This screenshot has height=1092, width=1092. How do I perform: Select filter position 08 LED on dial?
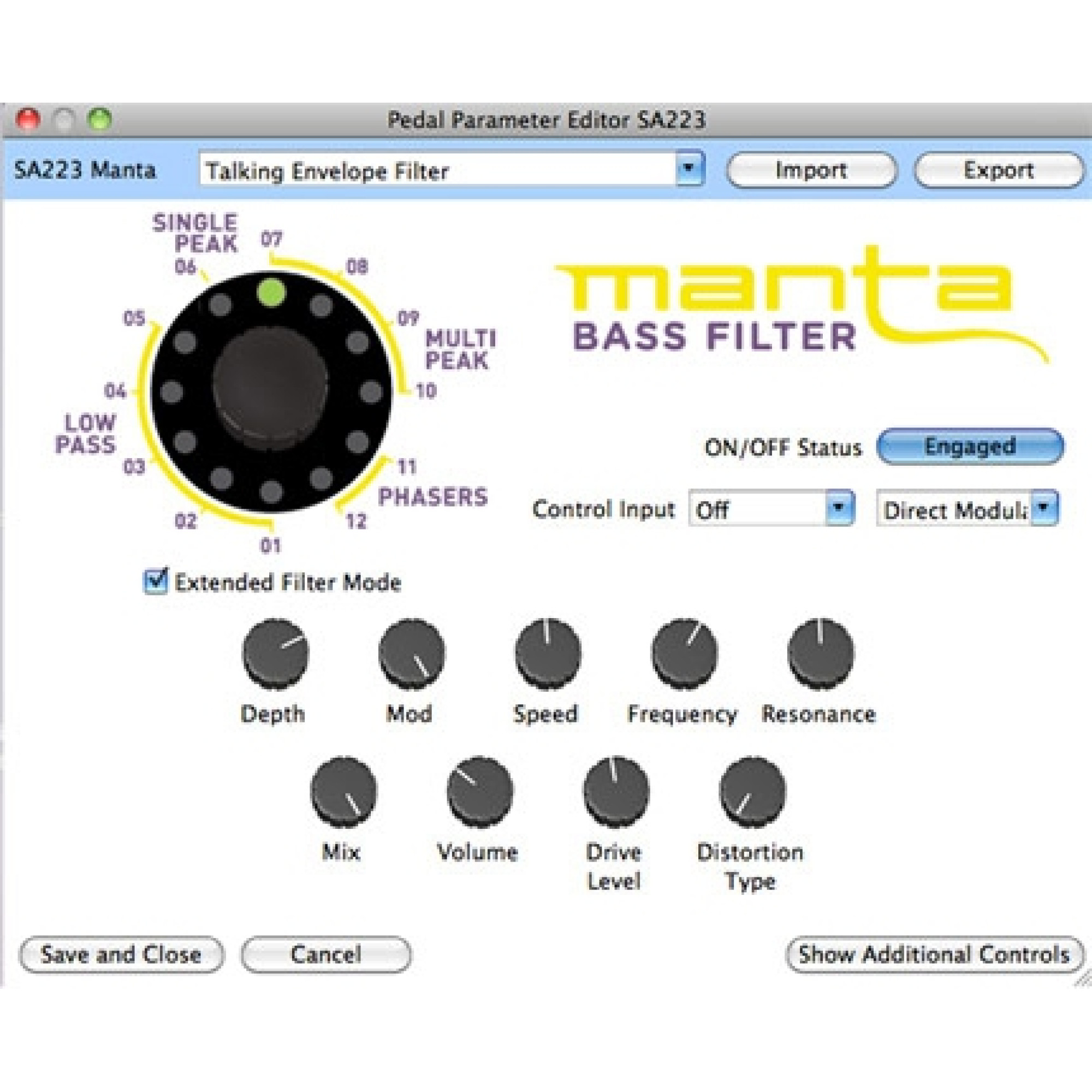321,306
